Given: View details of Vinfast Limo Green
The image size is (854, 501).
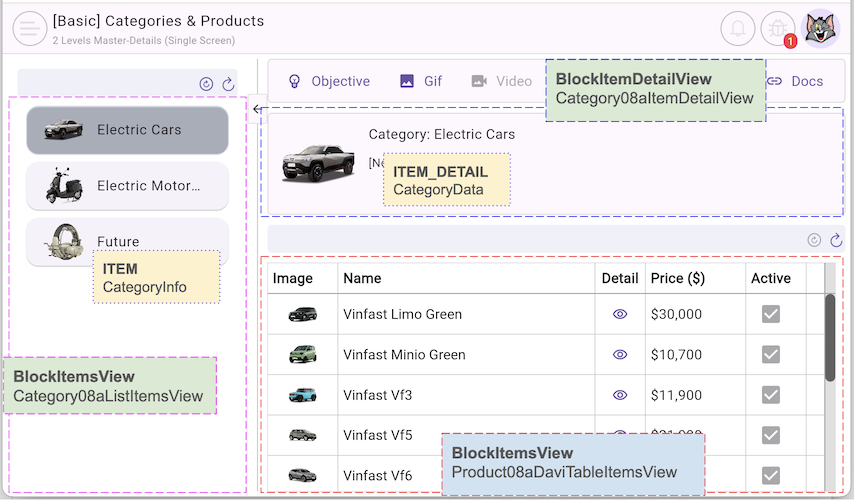Looking at the screenshot, I should pos(620,314).
